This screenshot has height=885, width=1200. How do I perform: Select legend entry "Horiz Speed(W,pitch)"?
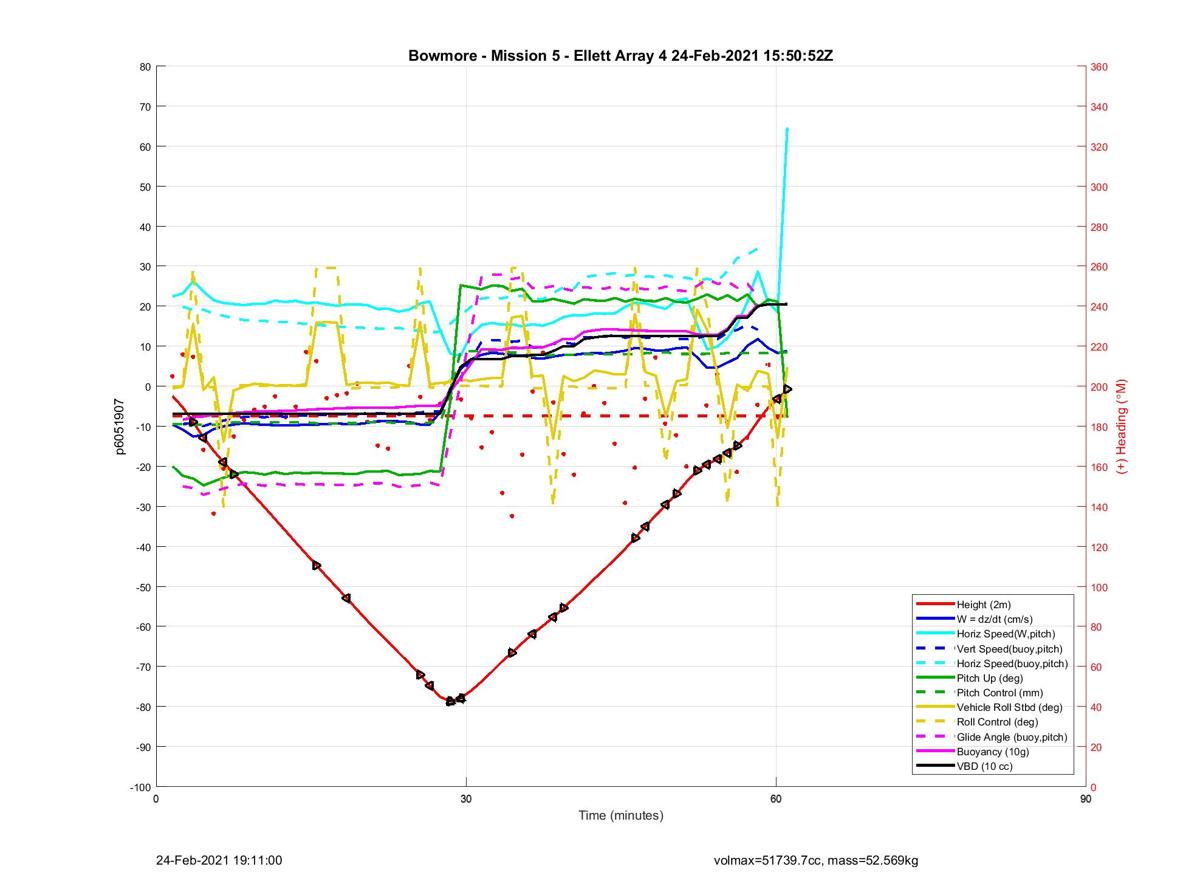1006,634
